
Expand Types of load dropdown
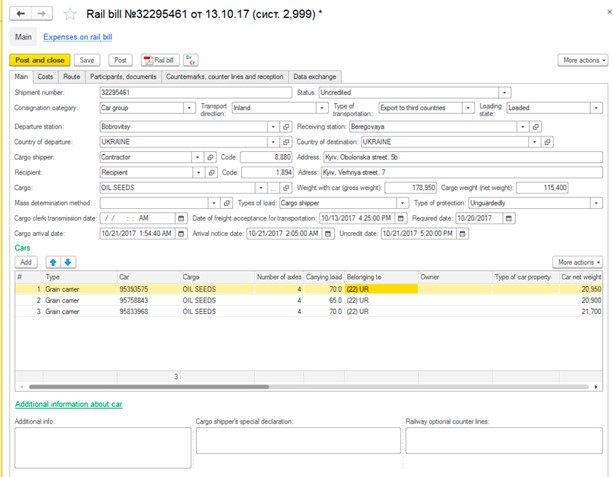(402, 203)
